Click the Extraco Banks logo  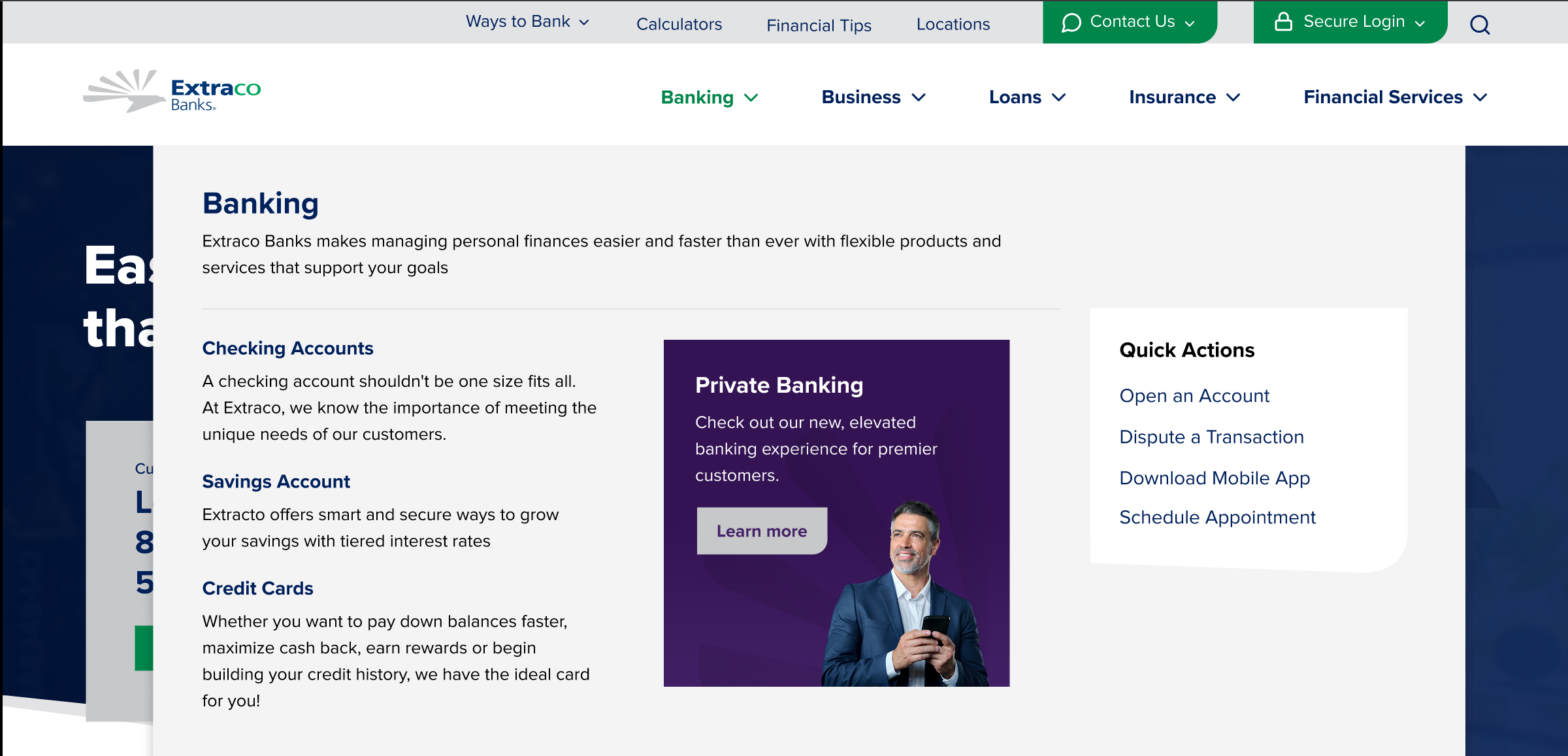[172, 91]
